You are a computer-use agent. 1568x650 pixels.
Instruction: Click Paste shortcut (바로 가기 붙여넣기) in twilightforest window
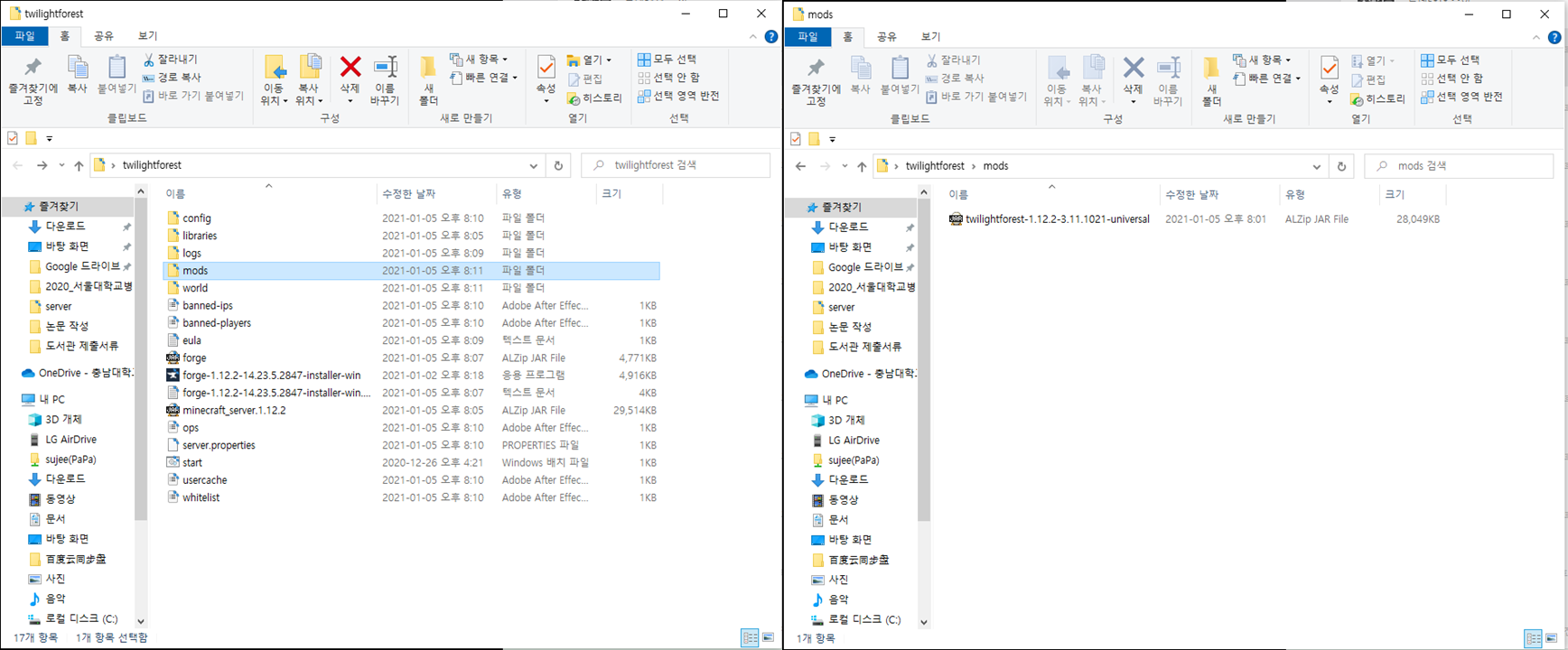[192, 96]
